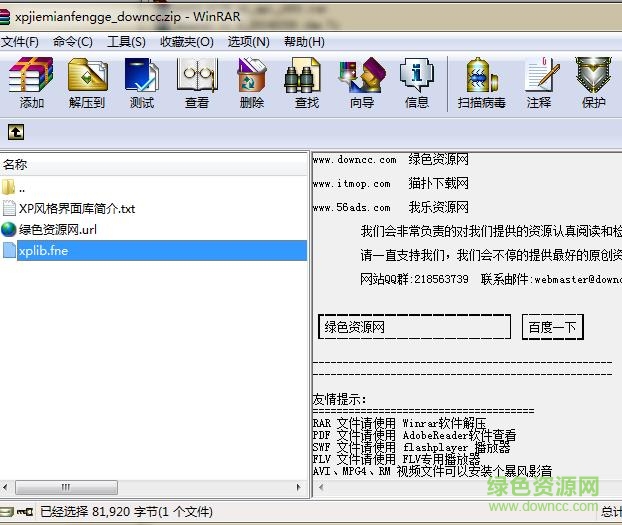Click file list scroll left arrow
The height and width of the screenshot is (525, 622).
click(5, 487)
